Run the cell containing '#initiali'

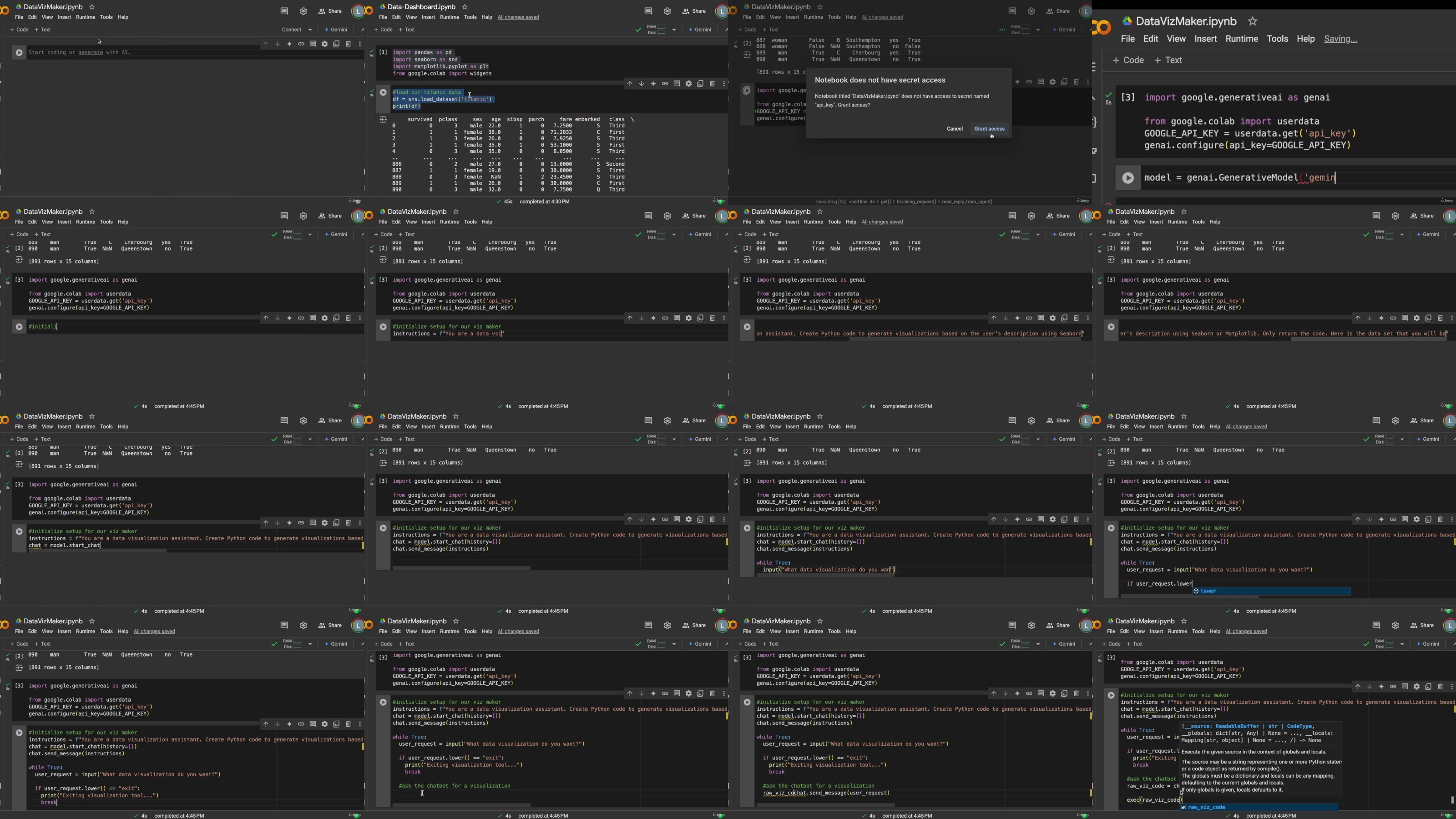pos(19,327)
